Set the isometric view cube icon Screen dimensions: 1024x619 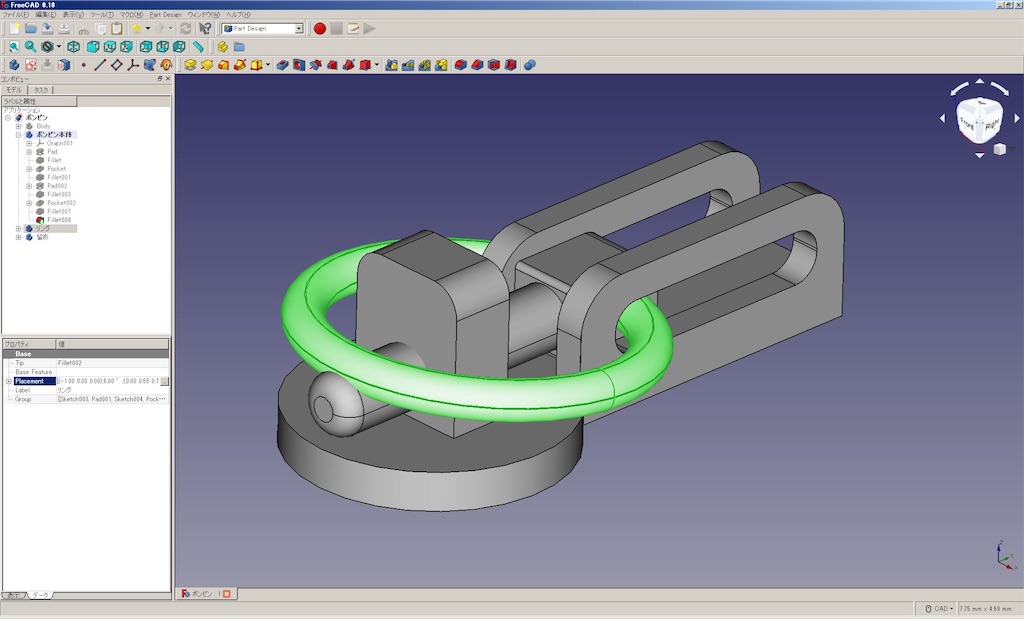(74, 47)
